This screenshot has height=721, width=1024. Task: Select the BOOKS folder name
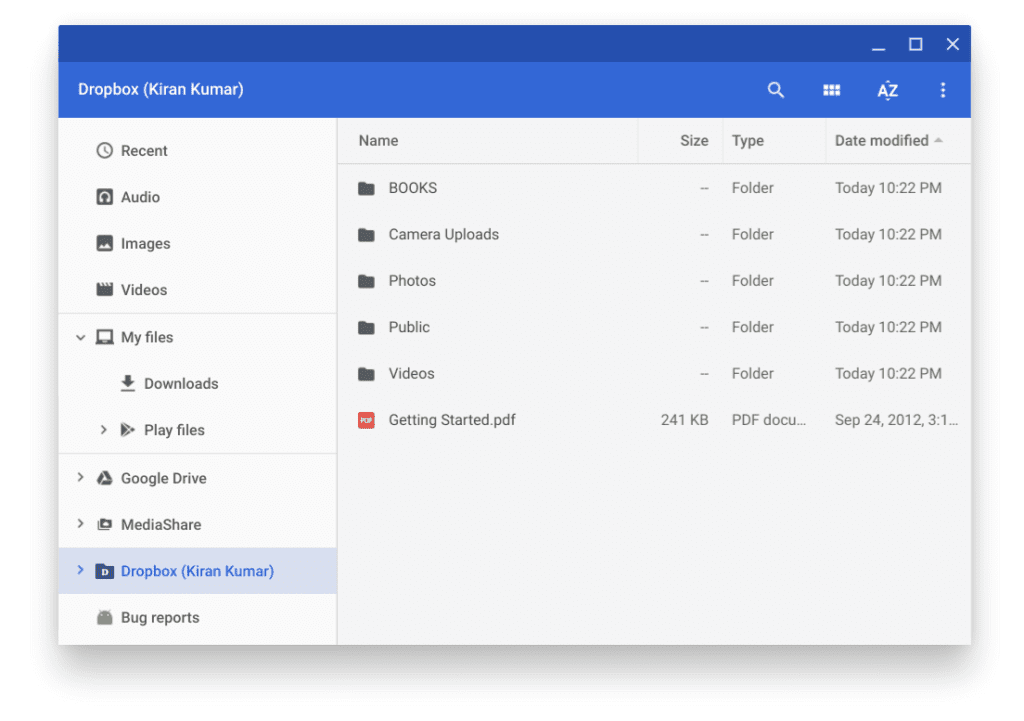point(413,188)
